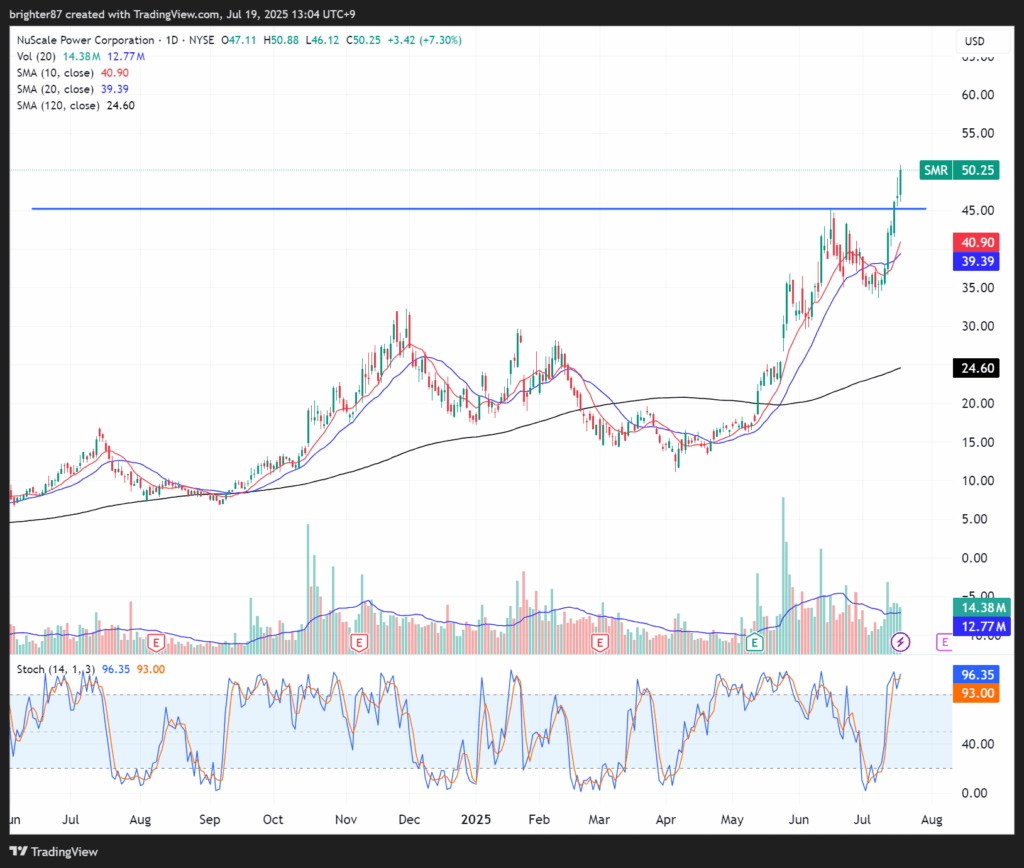The height and width of the screenshot is (868, 1024).
Task: Click the 39.39 value in SMA legend
Action: [114, 89]
